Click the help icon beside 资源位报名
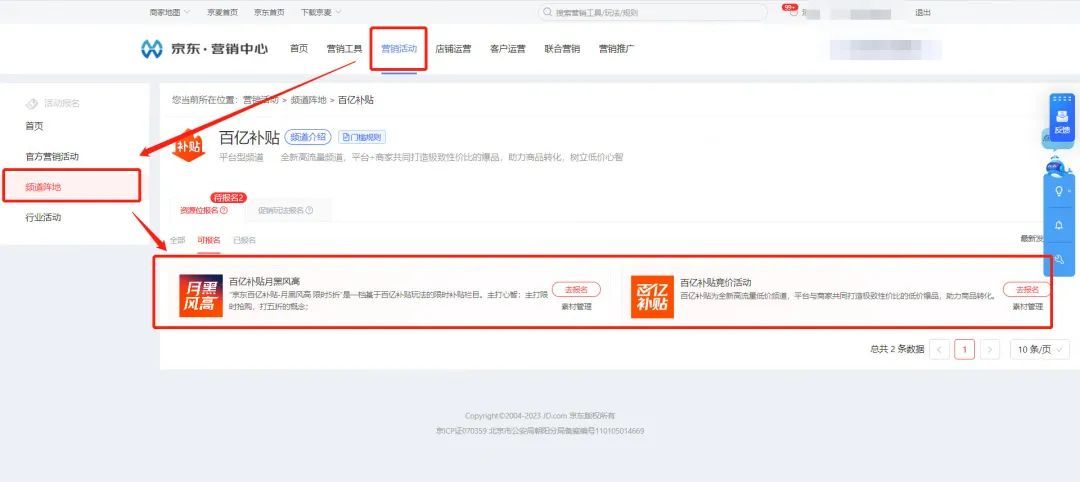 (224, 210)
